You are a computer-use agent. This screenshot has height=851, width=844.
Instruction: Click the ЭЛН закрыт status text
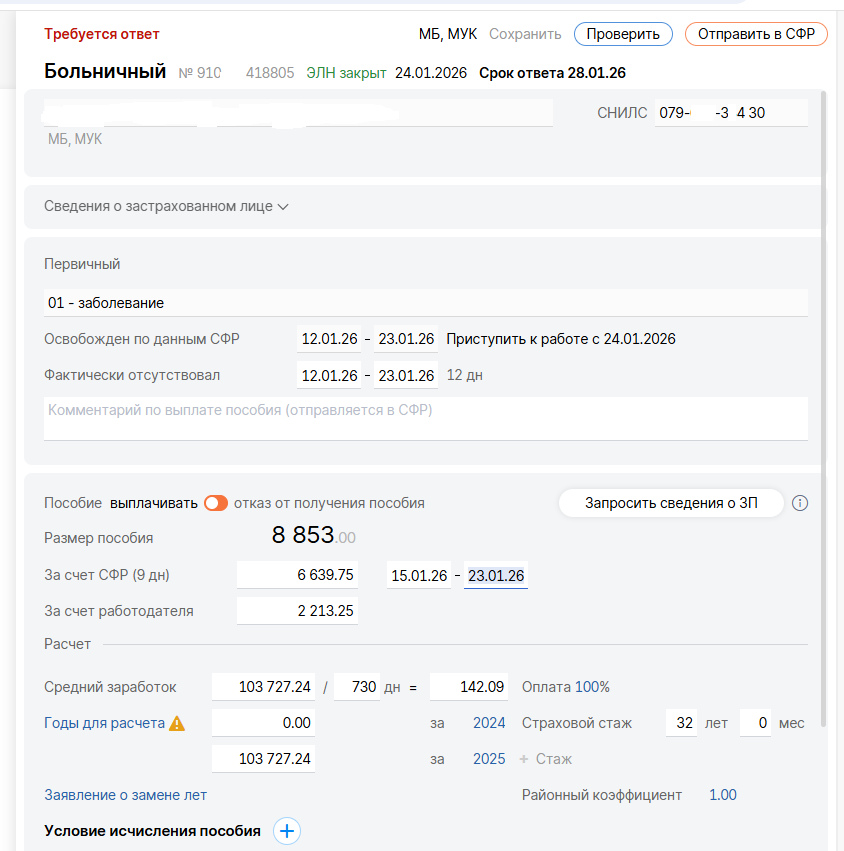(x=346, y=73)
